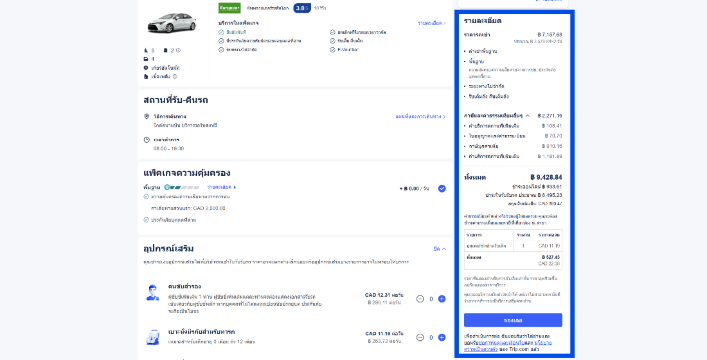
Task: Toggle the basic protection package checkmark
Action: (442, 189)
